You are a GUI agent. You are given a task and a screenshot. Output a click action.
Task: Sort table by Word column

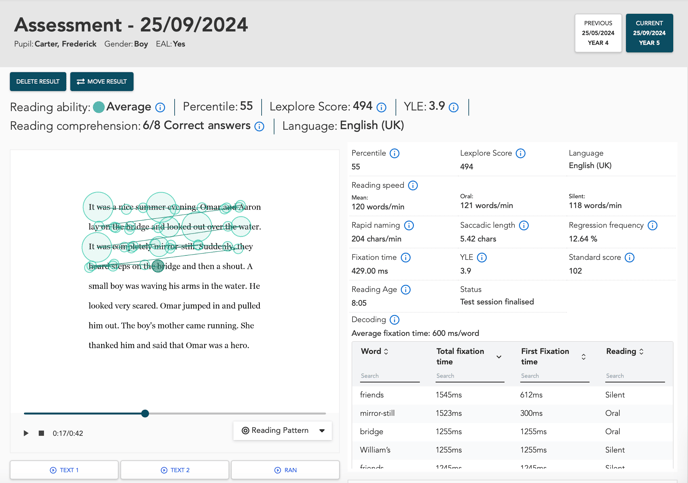(x=386, y=351)
